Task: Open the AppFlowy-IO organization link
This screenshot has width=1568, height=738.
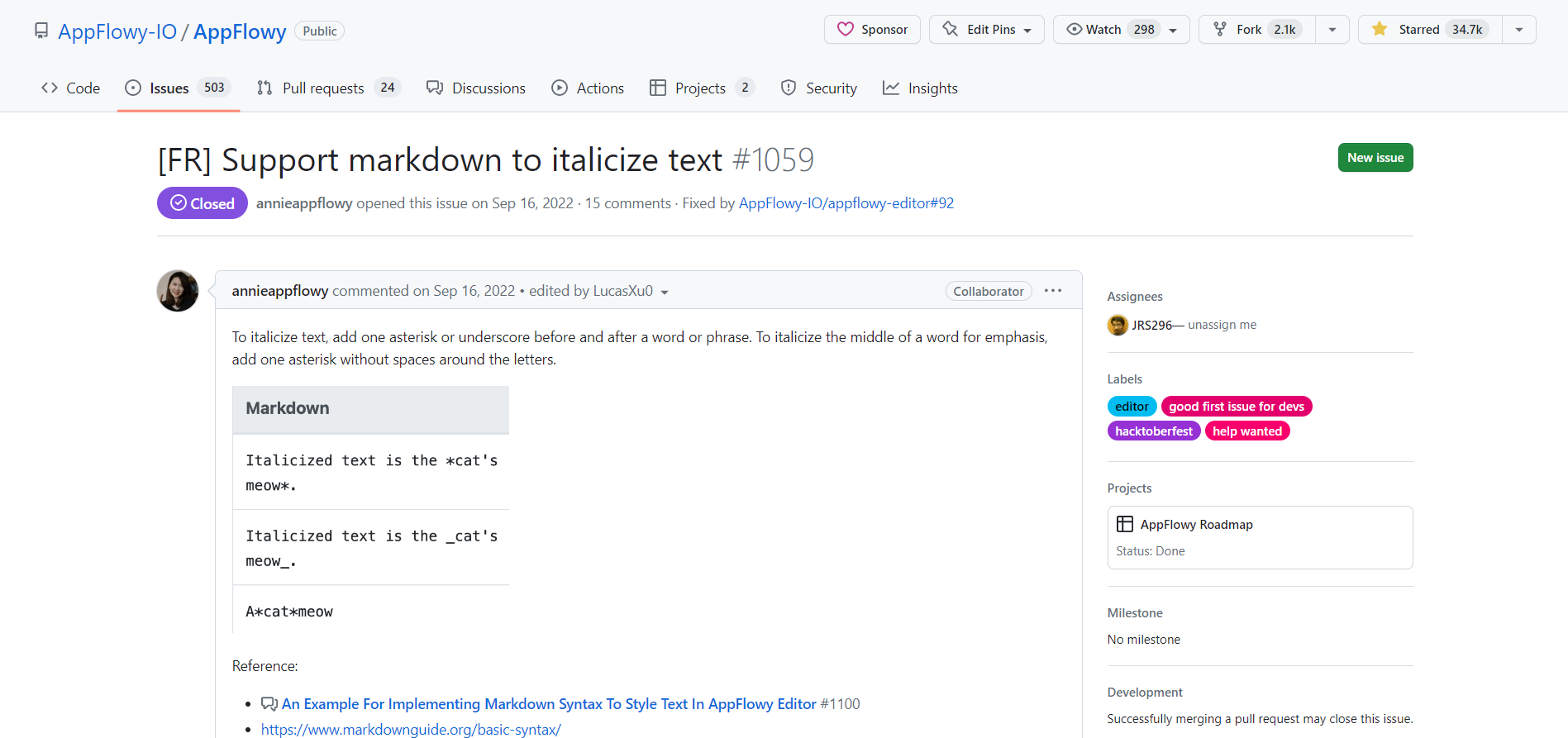Action: point(117,31)
